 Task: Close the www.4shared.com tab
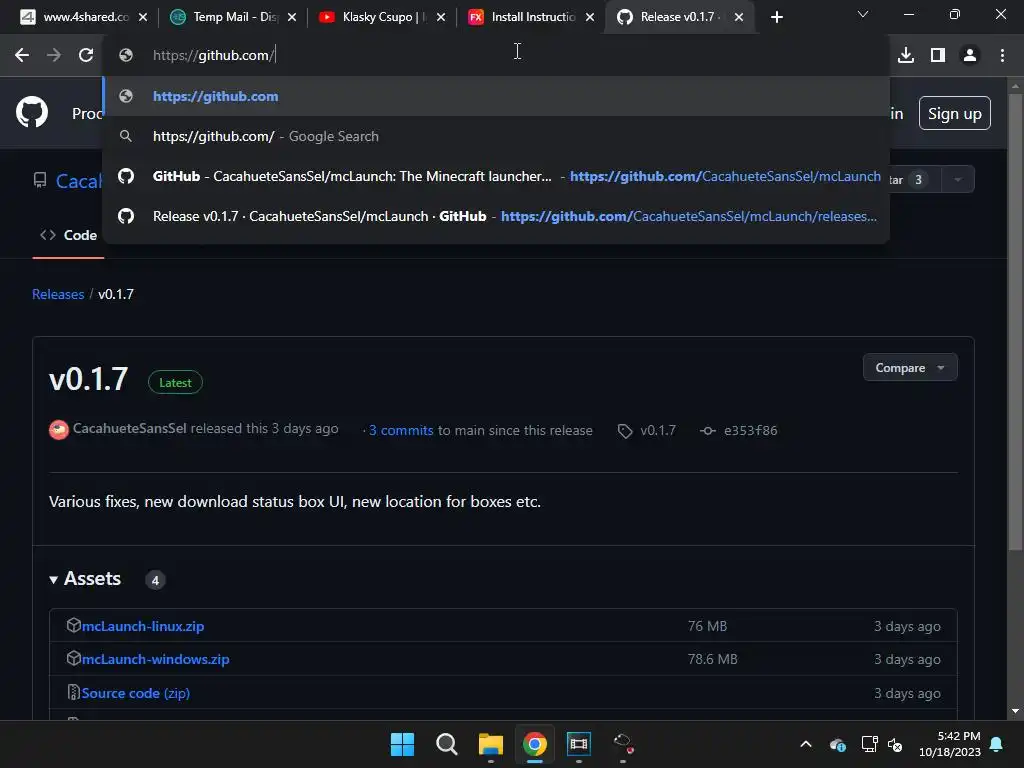143,17
